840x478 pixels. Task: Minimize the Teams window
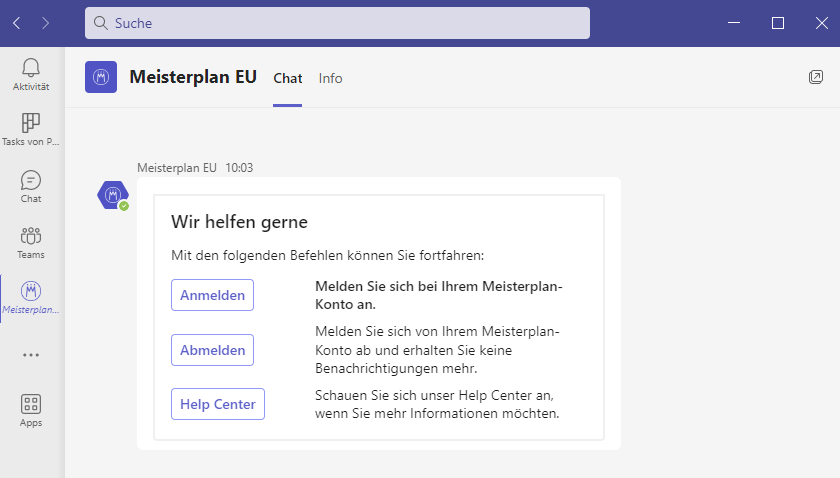734,23
